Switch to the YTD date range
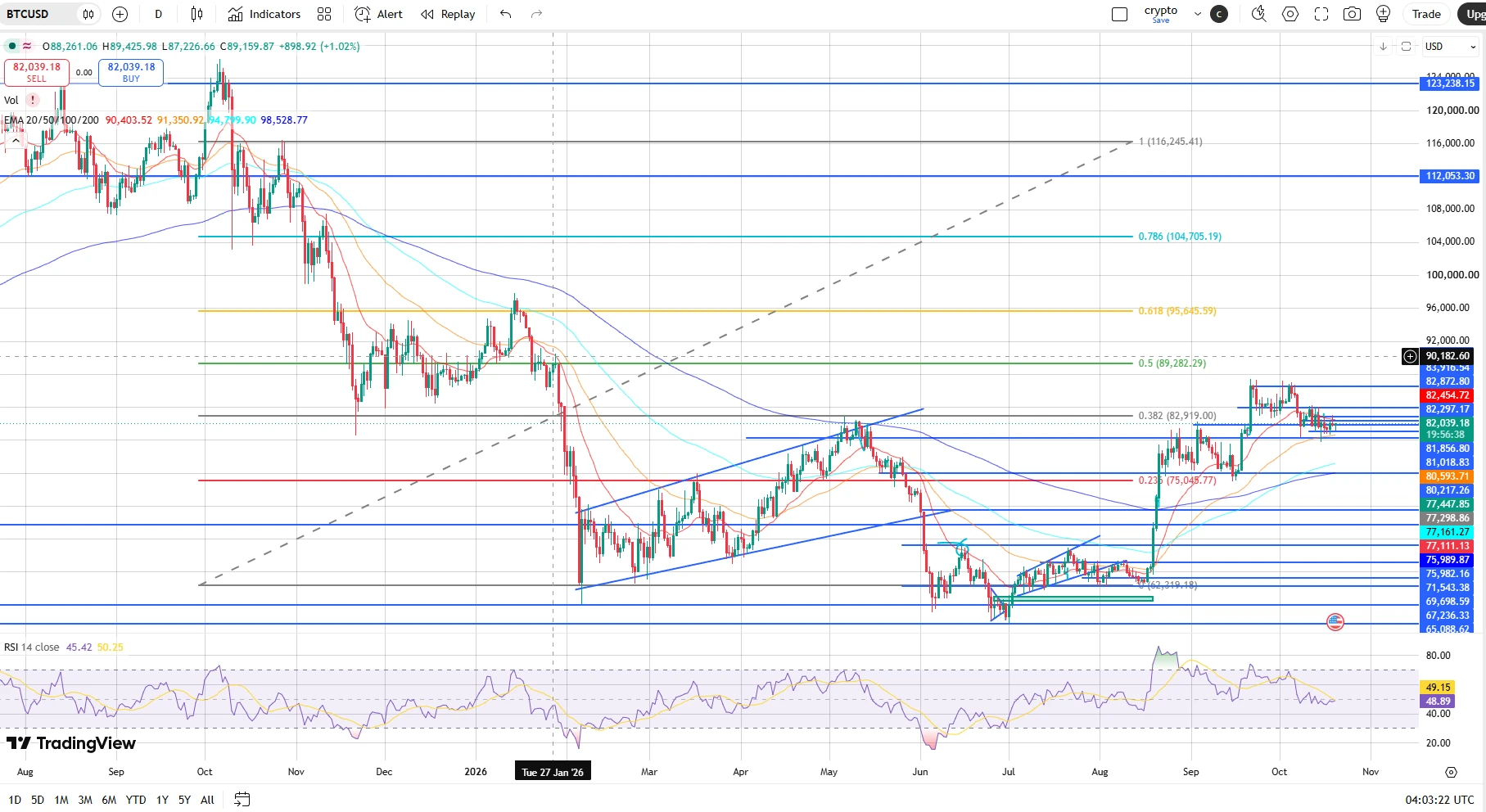This screenshot has height=812, width=1486. point(136,800)
